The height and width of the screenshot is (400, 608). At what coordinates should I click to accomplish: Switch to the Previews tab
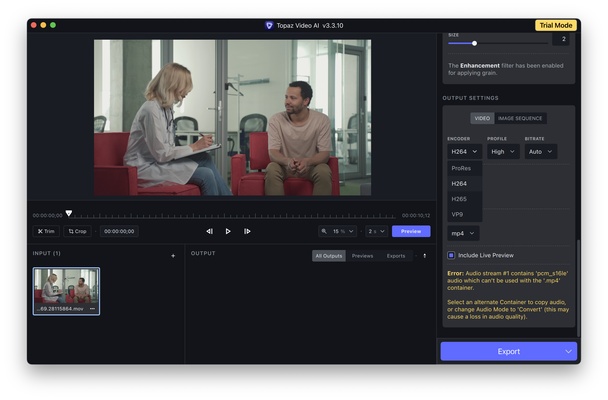point(362,256)
